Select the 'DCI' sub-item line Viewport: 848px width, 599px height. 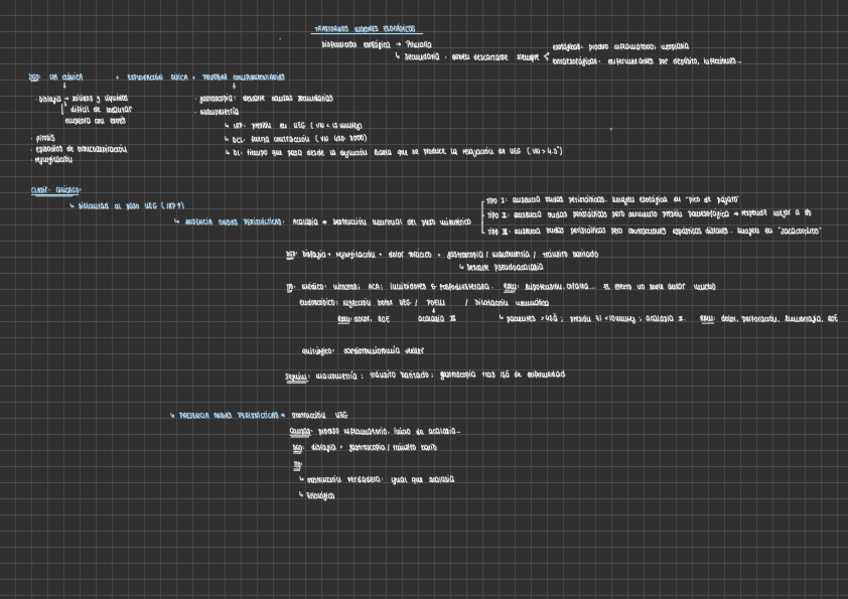tap(300, 138)
